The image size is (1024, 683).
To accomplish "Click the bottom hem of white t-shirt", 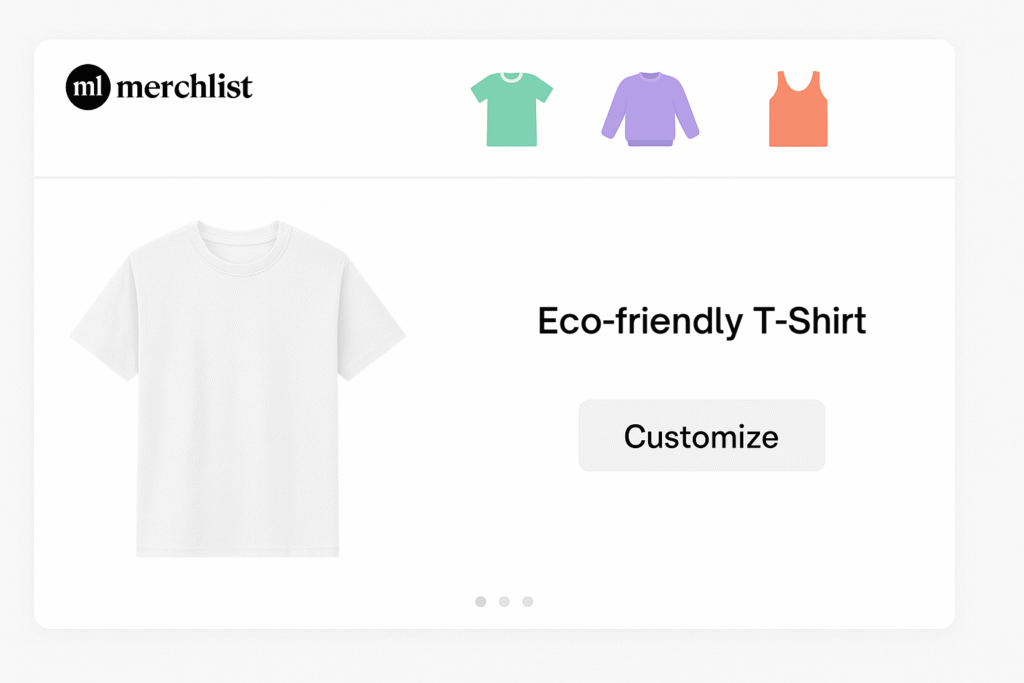I will 238,548.
